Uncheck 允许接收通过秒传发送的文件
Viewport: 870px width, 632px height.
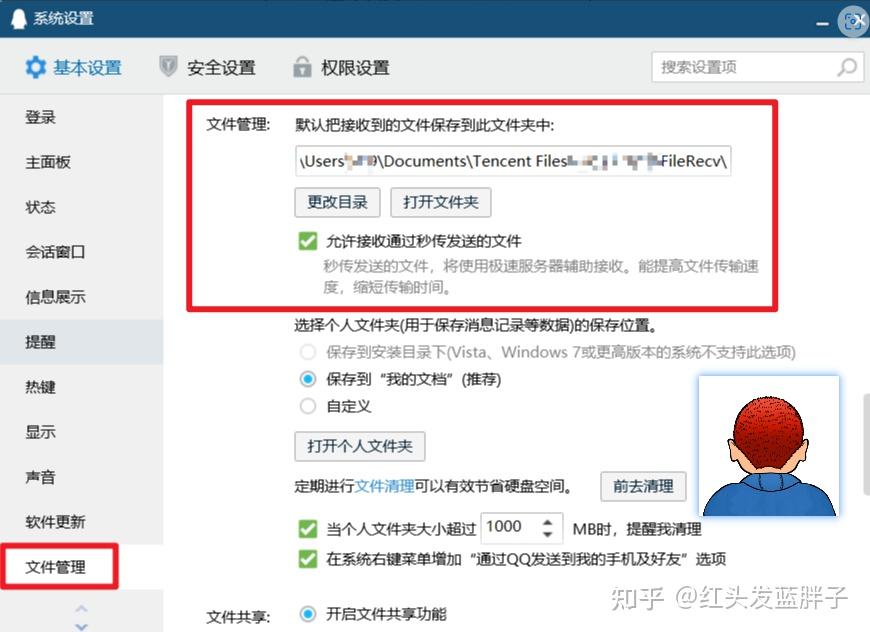(x=308, y=241)
